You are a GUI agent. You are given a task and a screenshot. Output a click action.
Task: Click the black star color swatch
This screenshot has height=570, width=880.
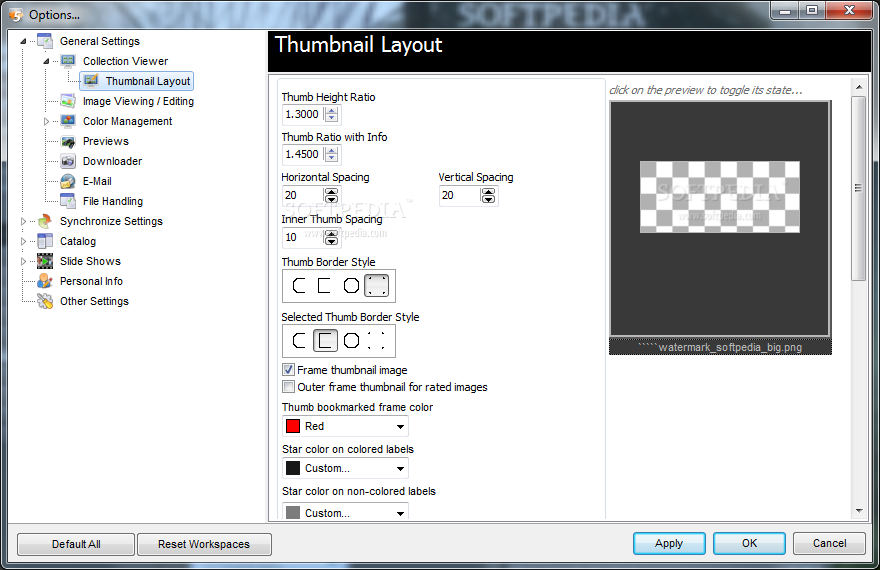[x=293, y=468]
